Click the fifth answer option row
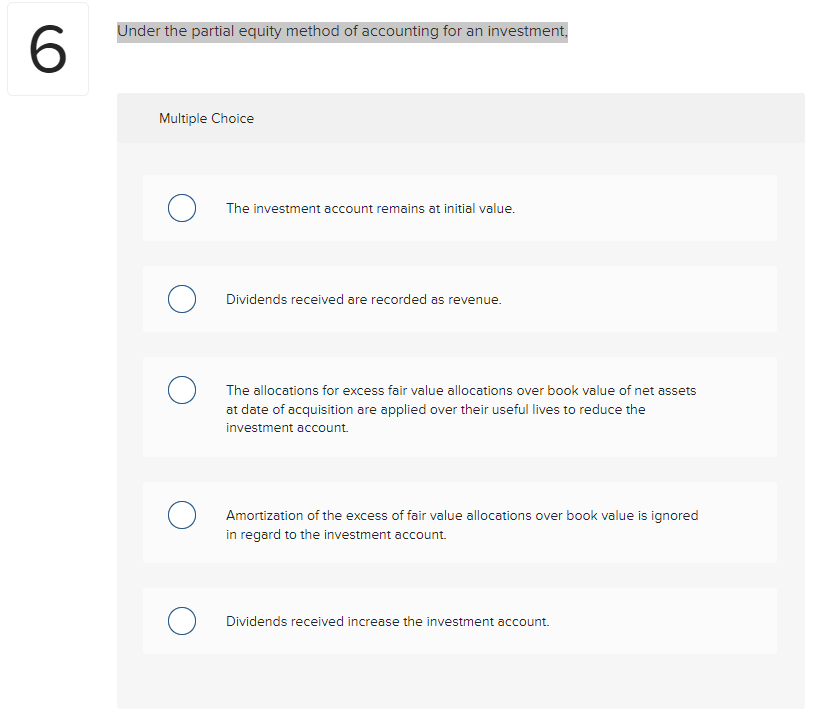Screen dimensions: 820x722 click(460, 621)
